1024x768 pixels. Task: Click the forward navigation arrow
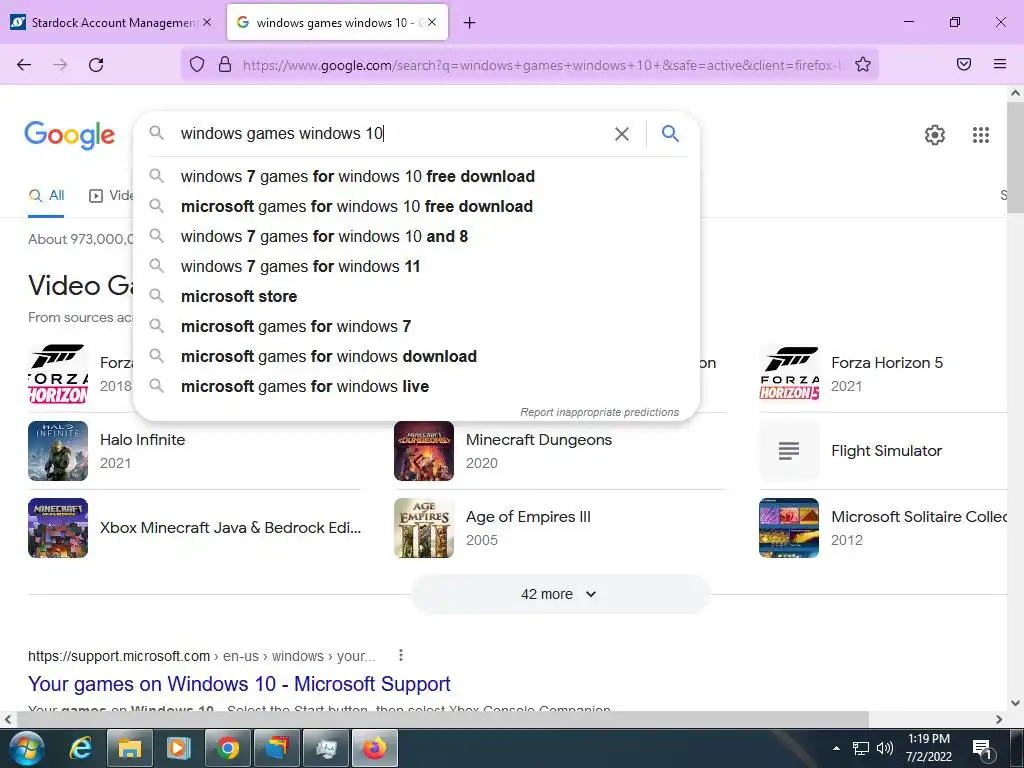point(60,64)
